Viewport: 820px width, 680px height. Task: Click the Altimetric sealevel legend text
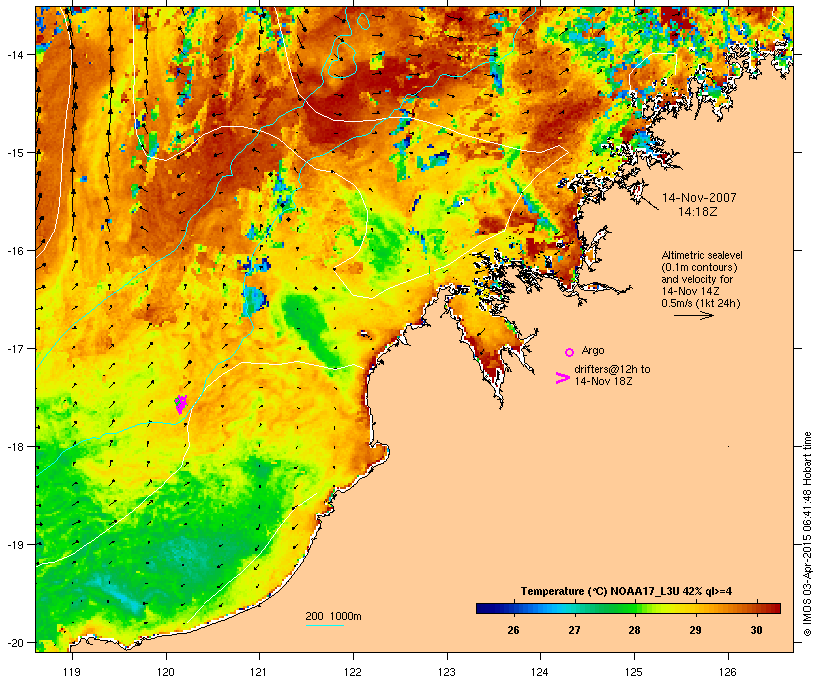tap(702, 255)
